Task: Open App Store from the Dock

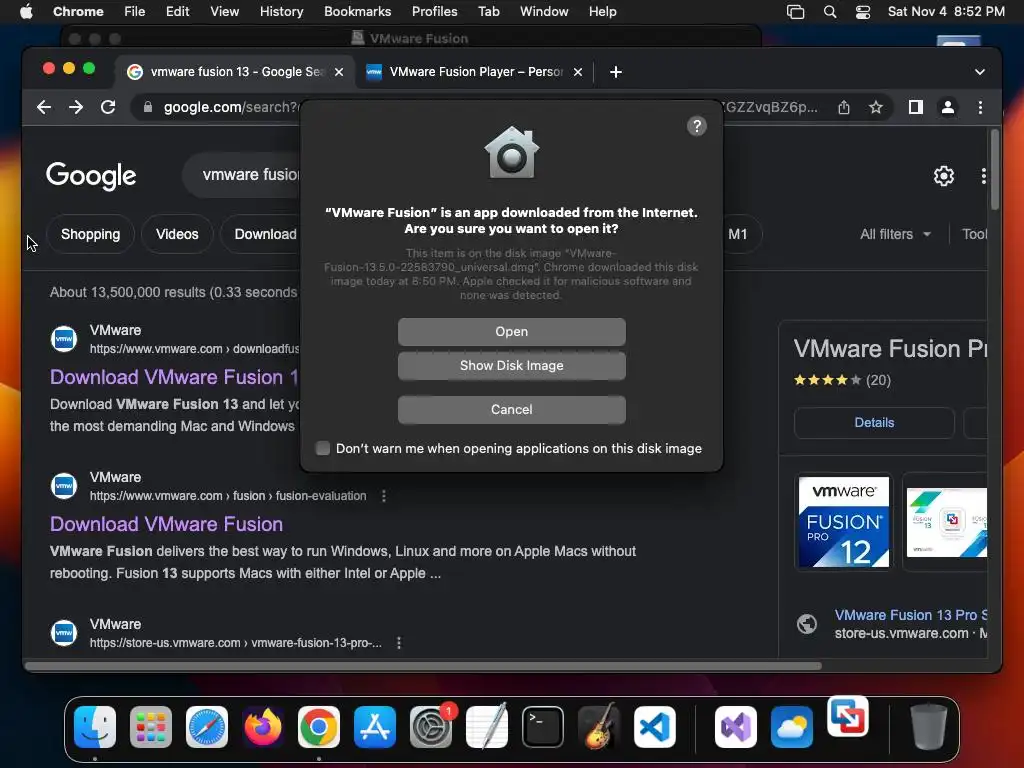Action: pos(375,727)
